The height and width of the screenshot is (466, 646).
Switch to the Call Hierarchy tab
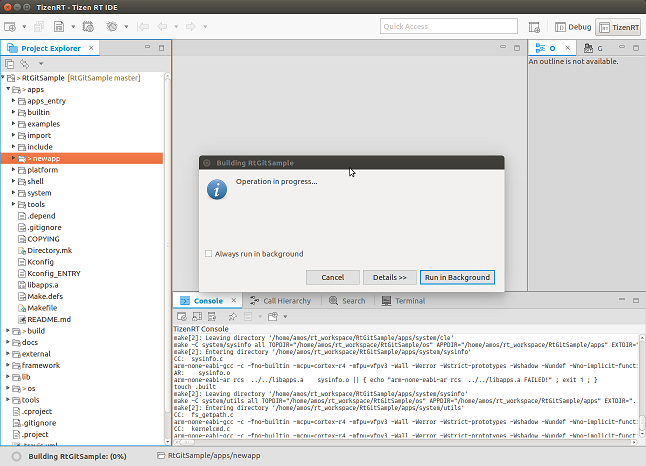click(280, 300)
